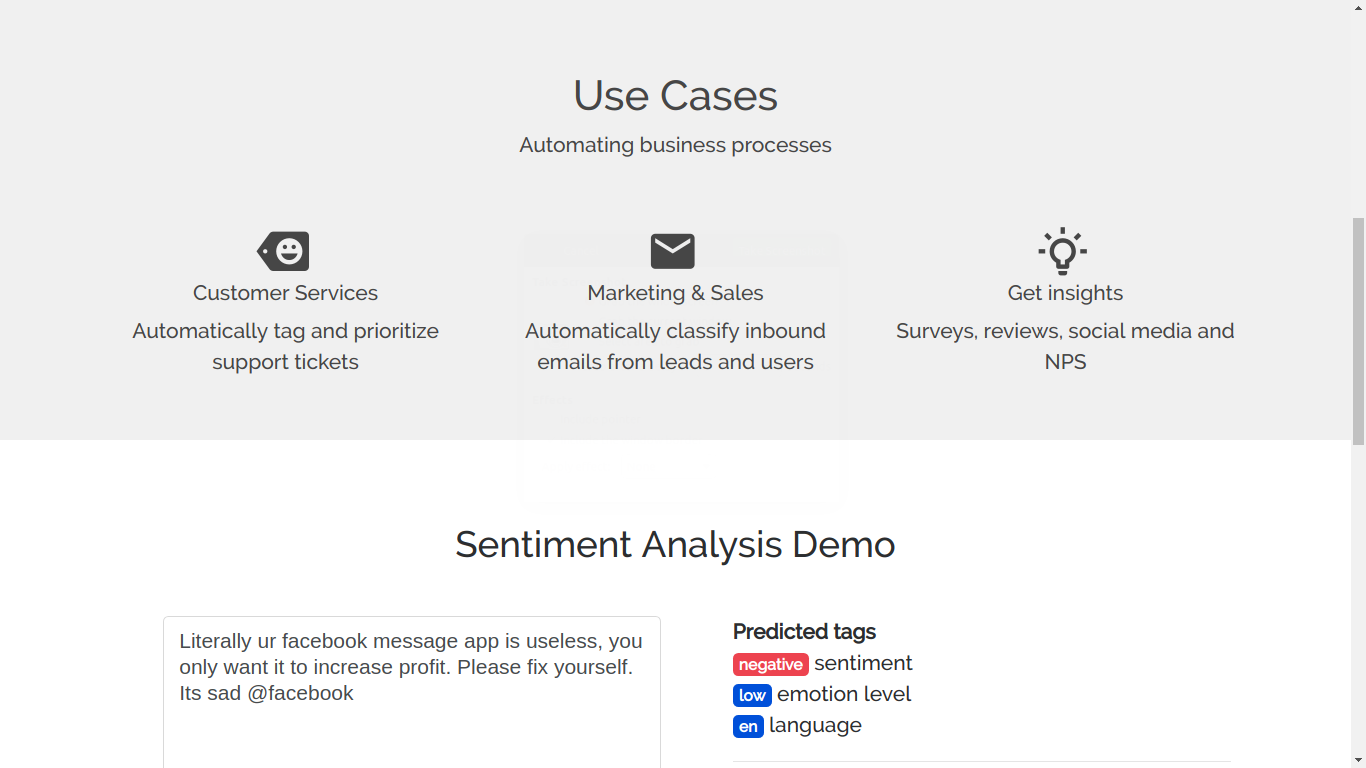The height and width of the screenshot is (768, 1366).
Task: Click the Sentiment Analysis Demo heading
Action: coord(675,545)
